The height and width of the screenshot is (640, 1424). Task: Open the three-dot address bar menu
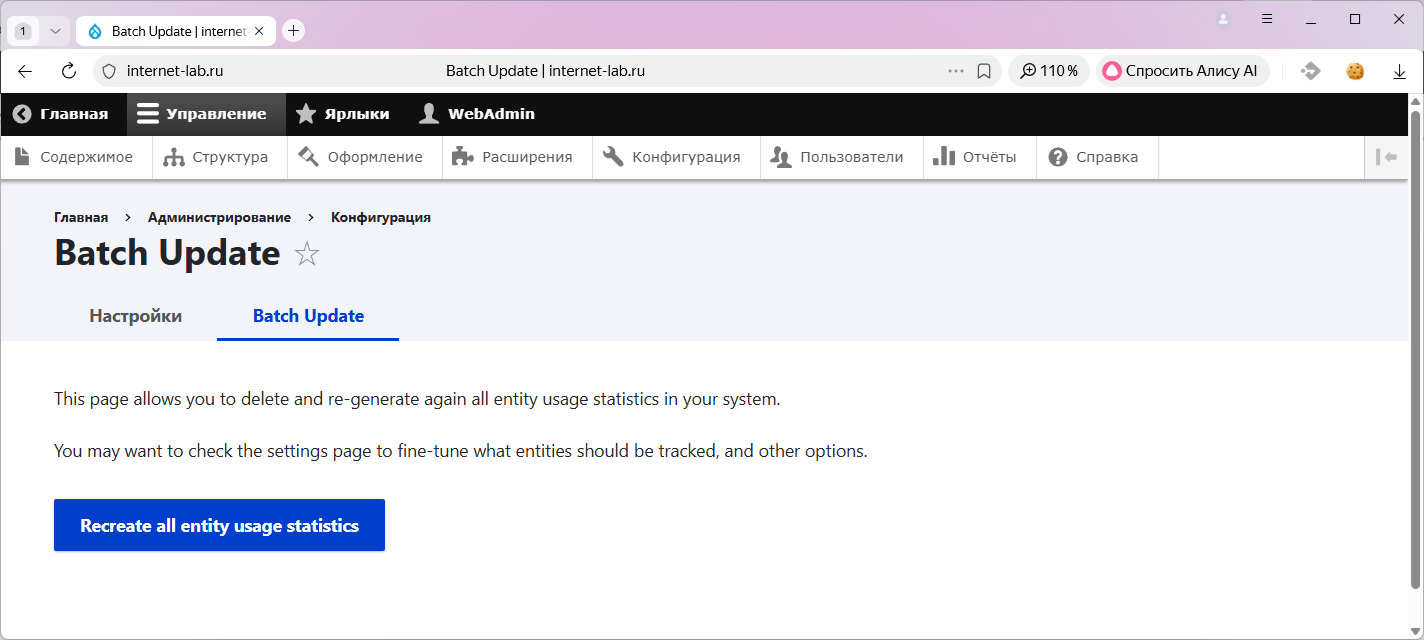pos(955,71)
